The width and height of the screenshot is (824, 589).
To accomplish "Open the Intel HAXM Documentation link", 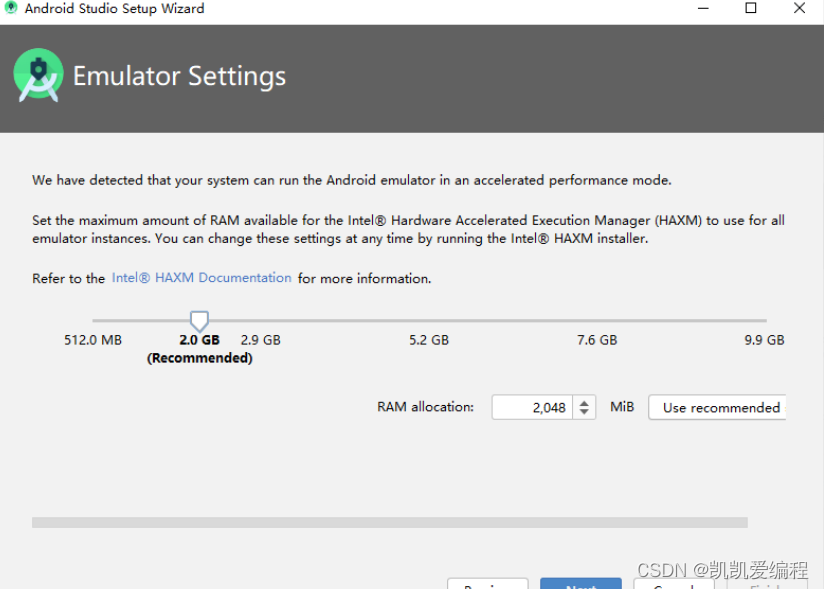I will coord(201,278).
